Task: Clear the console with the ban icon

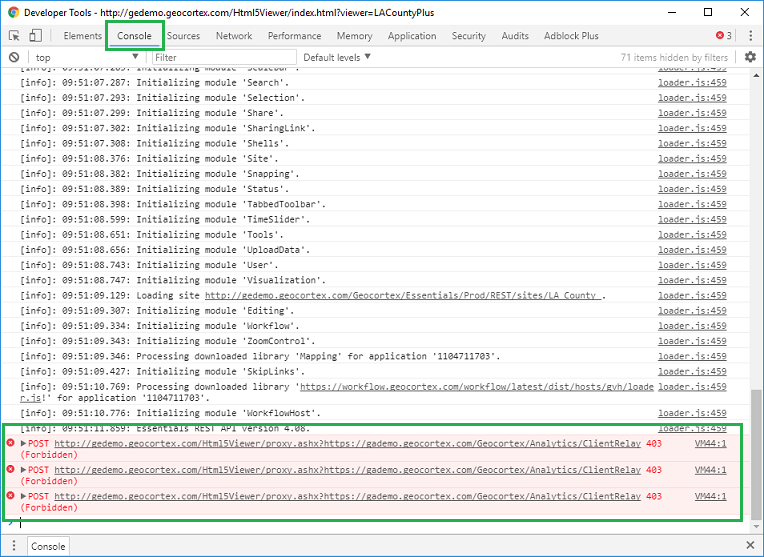Action: pyautogui.click(x=14, y=57)
